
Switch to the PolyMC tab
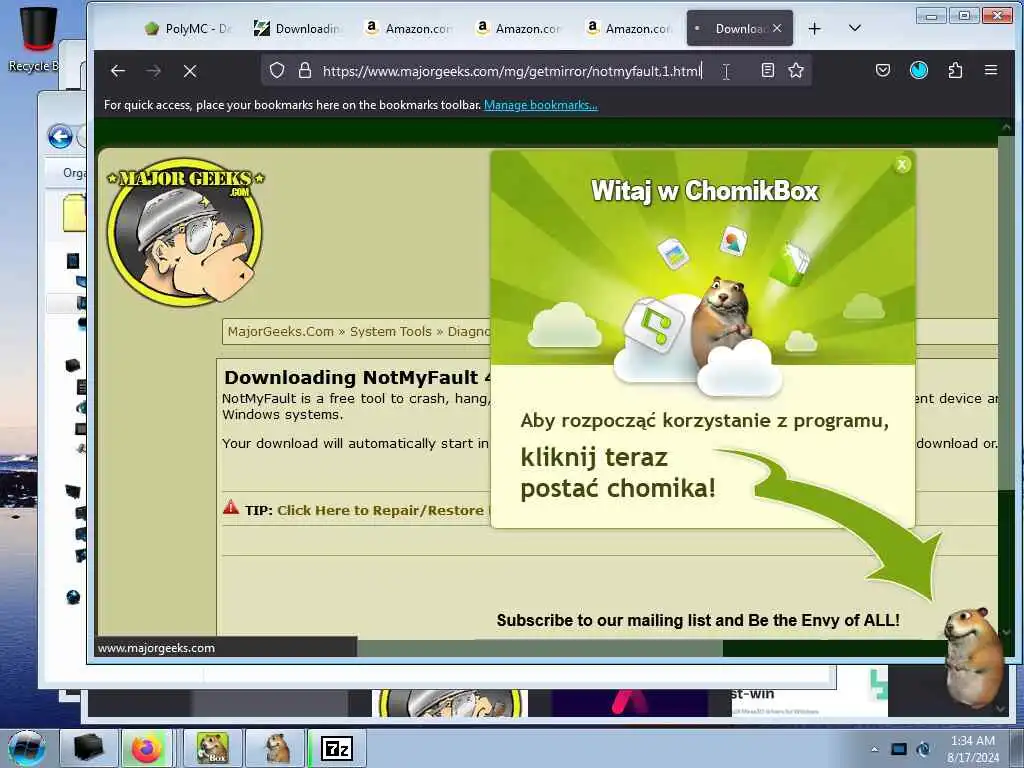[190, 29]
